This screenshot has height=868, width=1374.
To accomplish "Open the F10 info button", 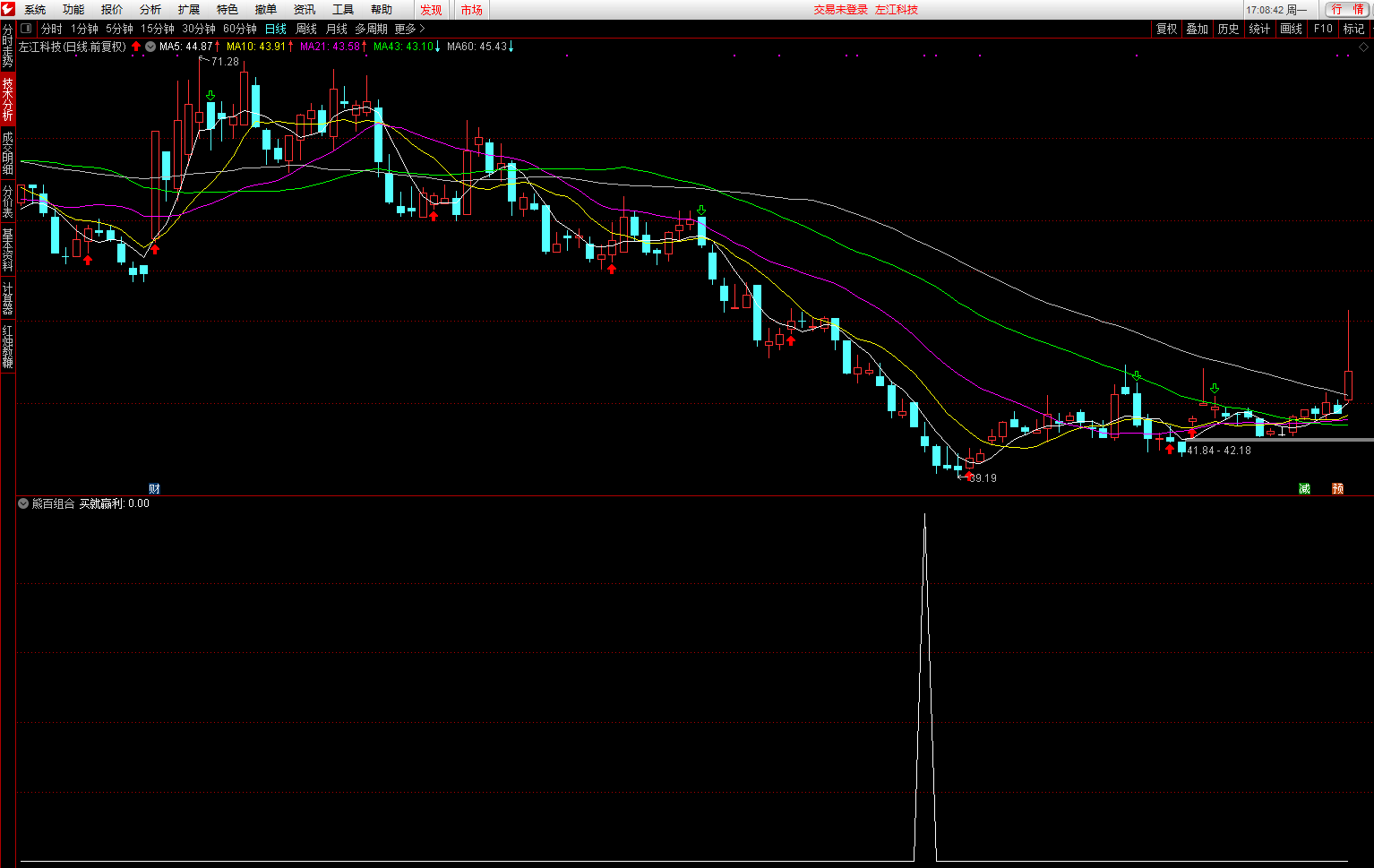I will pos(1323,29).
